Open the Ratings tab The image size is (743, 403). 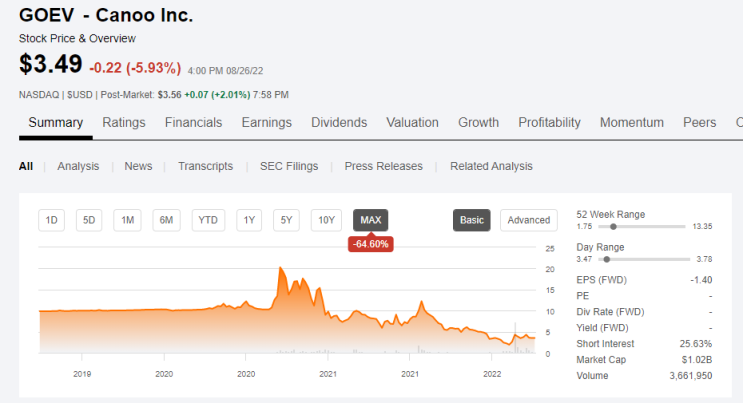tap(124, 123)
